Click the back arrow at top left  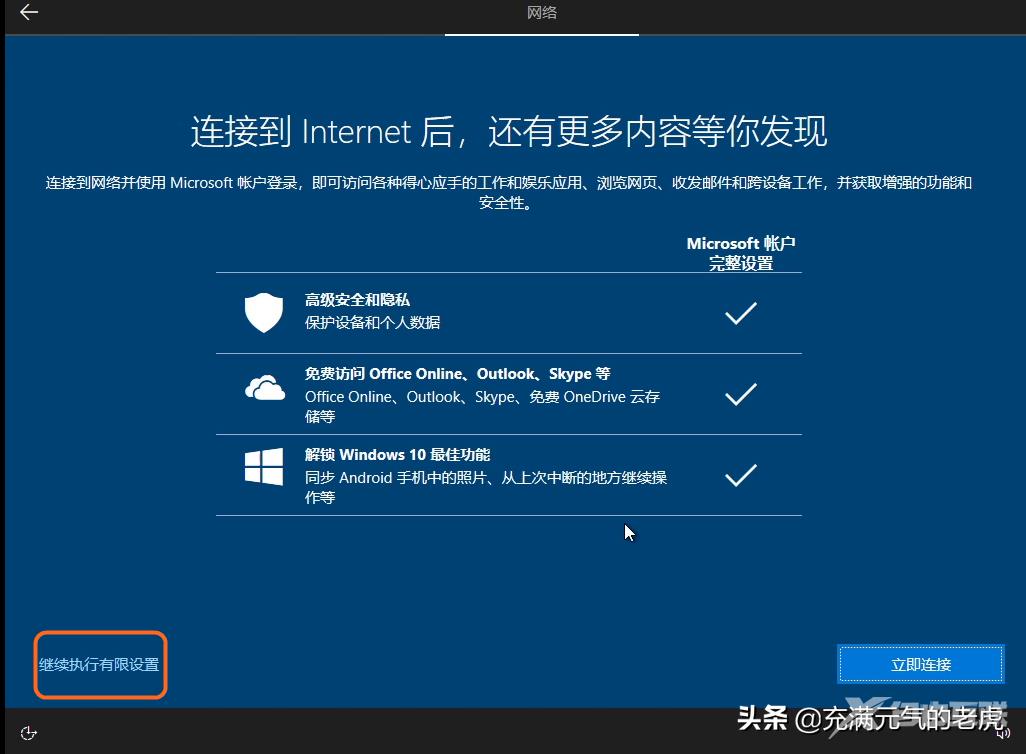(x=29, y=12)
